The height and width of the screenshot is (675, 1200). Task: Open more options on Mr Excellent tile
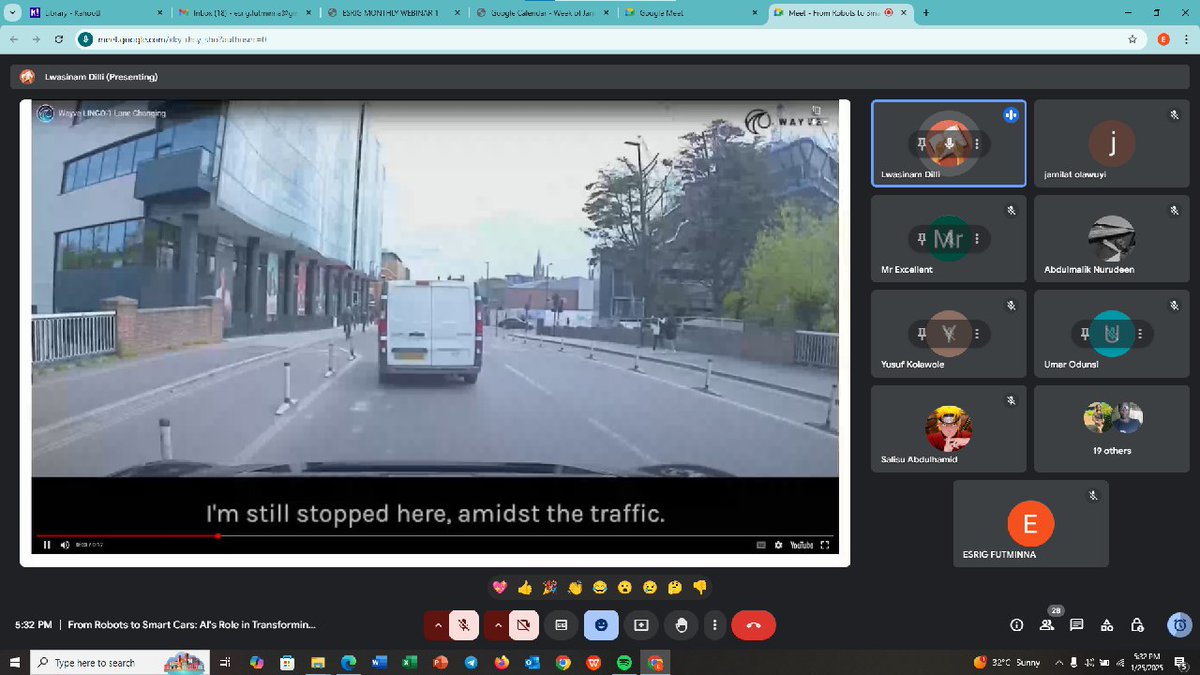click(x=977, y=240)
